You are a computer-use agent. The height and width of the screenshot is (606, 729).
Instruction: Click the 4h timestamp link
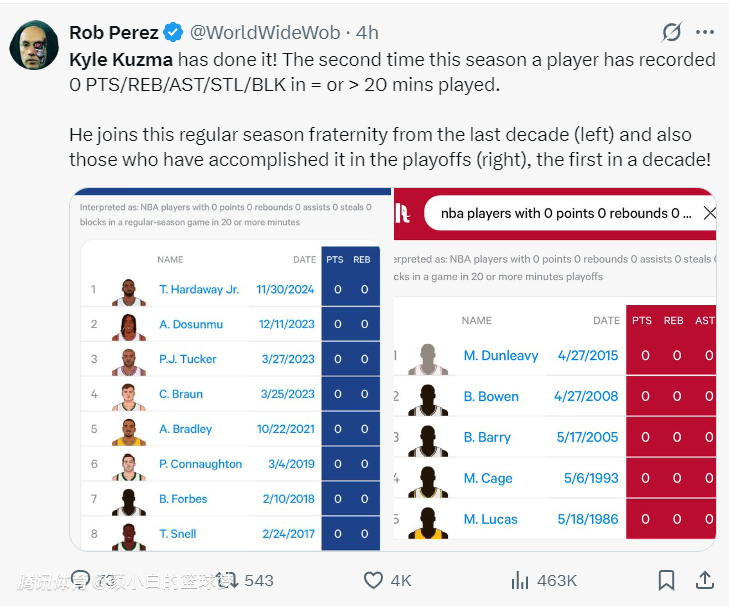tap(366, 33)
